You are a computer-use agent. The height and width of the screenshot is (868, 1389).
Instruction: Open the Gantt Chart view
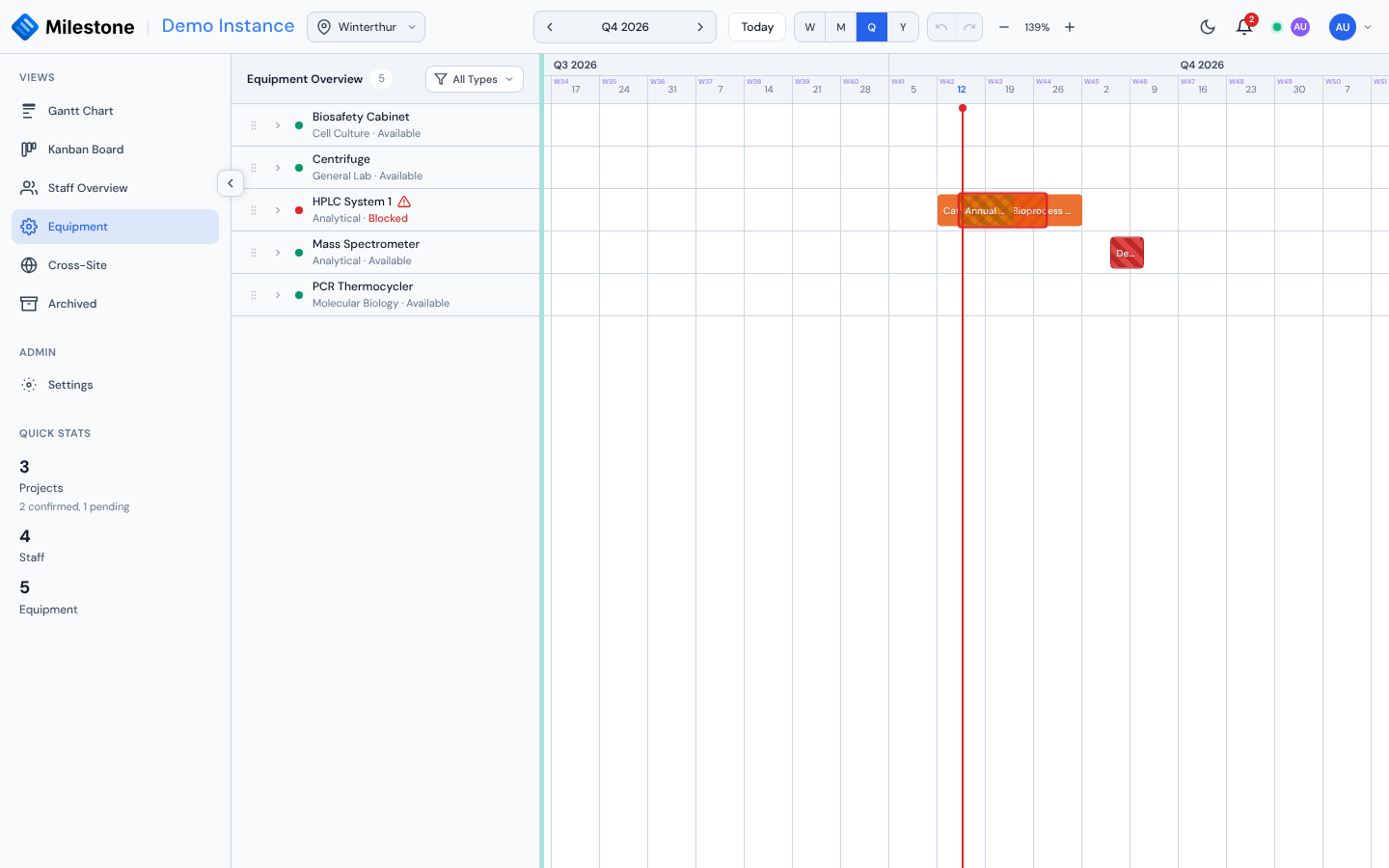[x=115, y=111]
